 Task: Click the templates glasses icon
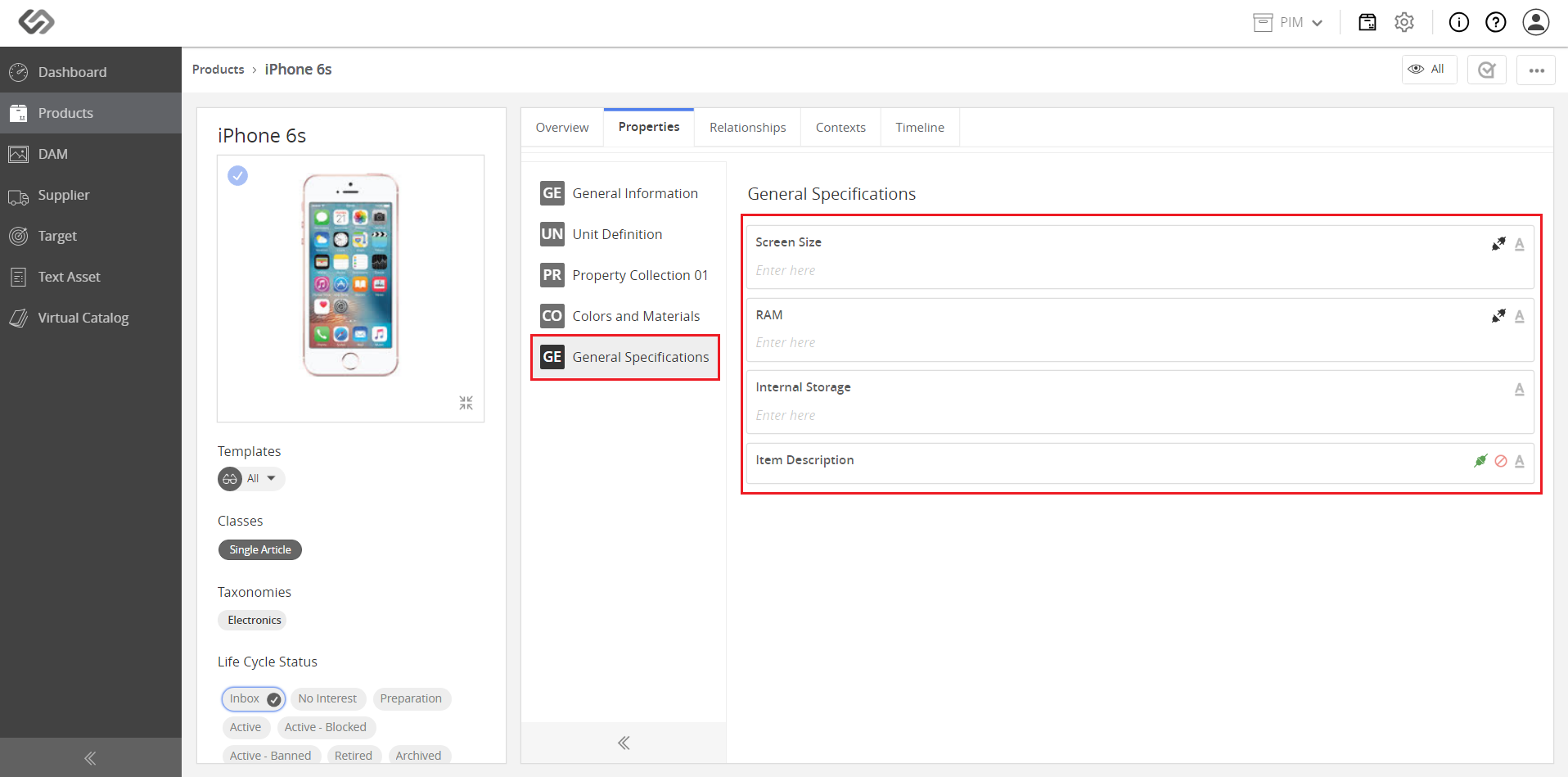(230, 479)
